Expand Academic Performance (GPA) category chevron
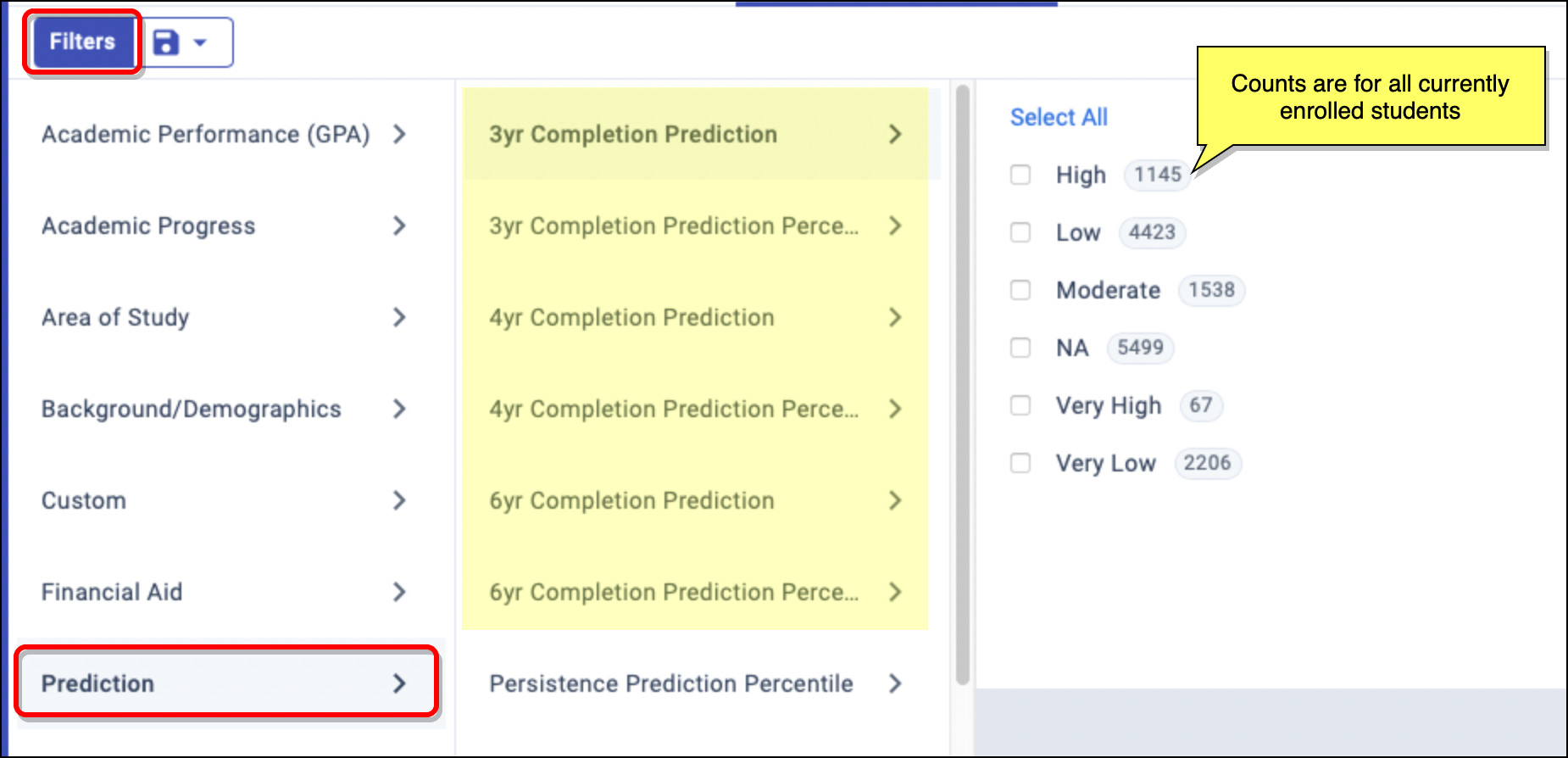This screenshot has height=758, width=1568. tap(399, 134)
